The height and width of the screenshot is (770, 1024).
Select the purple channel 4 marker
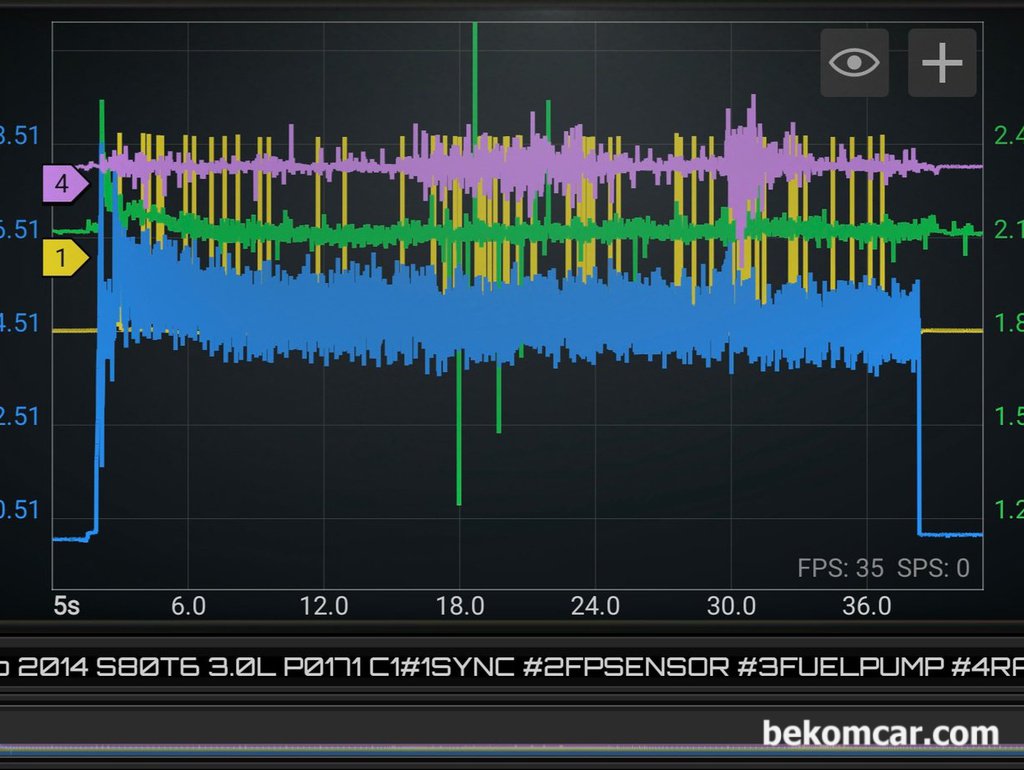point(65,184)
